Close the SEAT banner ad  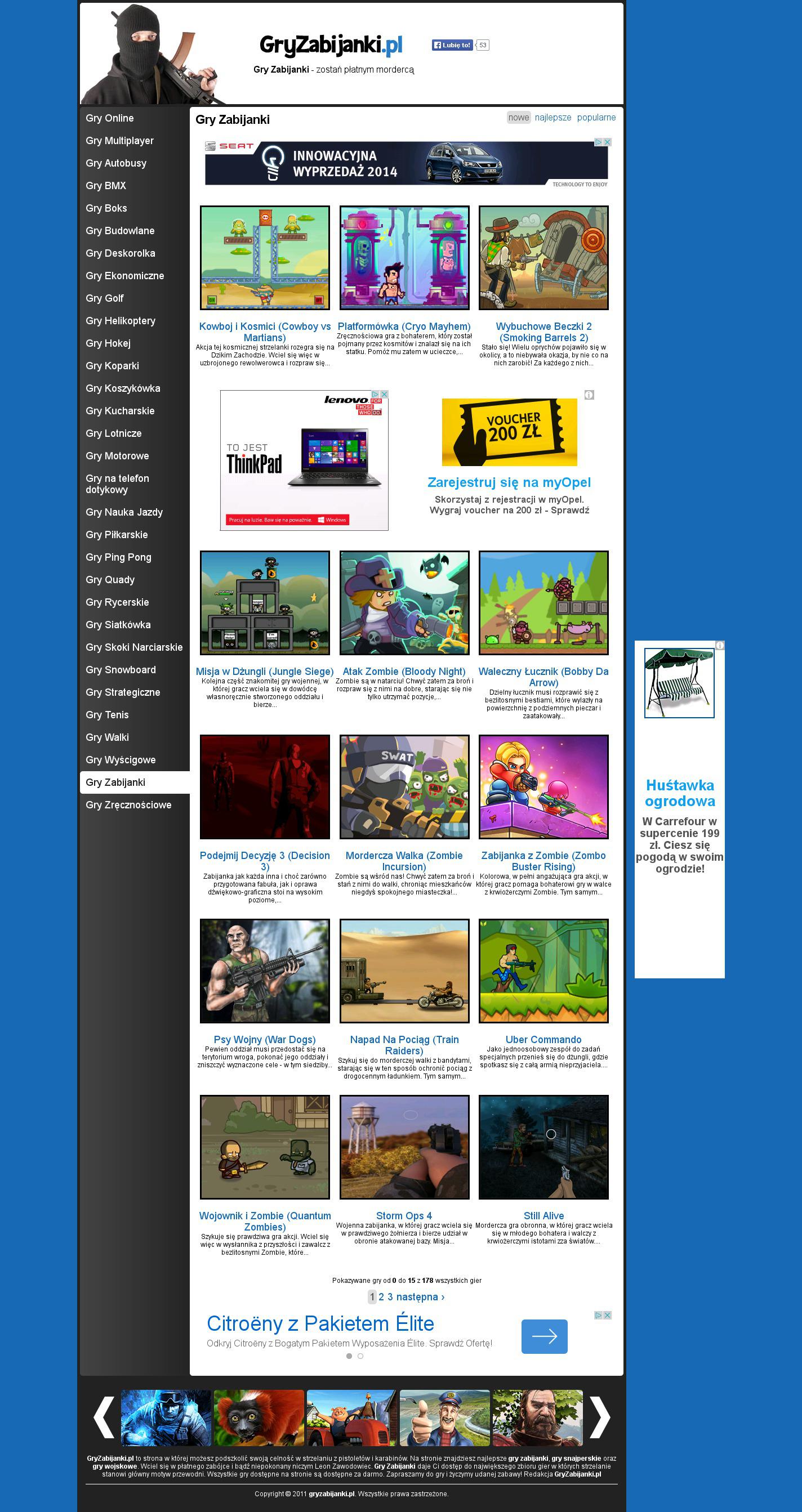608,142
